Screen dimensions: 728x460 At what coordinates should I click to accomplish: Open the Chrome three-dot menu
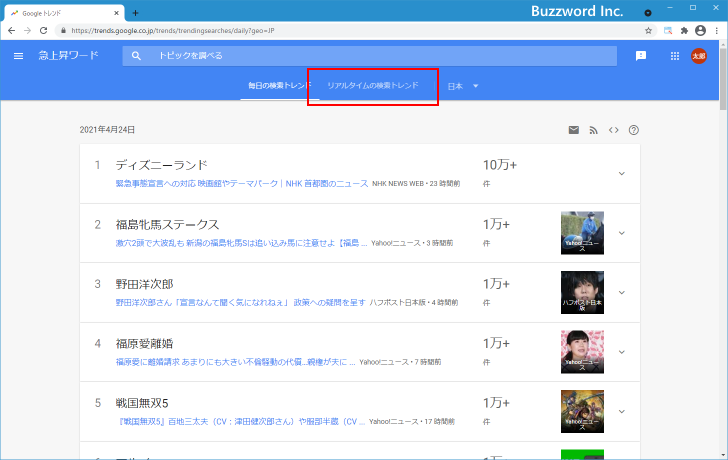(717, 31)
